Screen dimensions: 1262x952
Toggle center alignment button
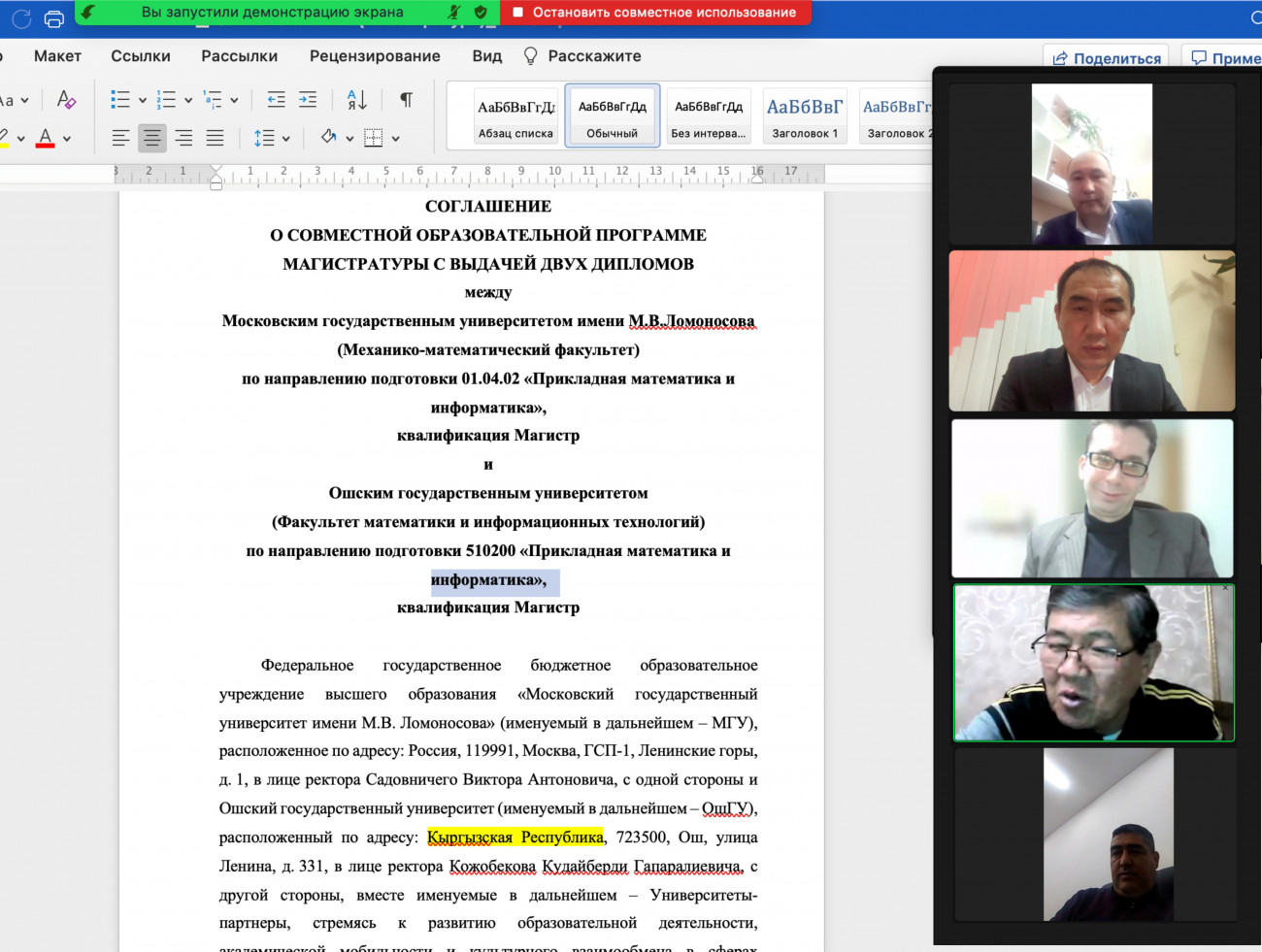(x=151, y=138)
